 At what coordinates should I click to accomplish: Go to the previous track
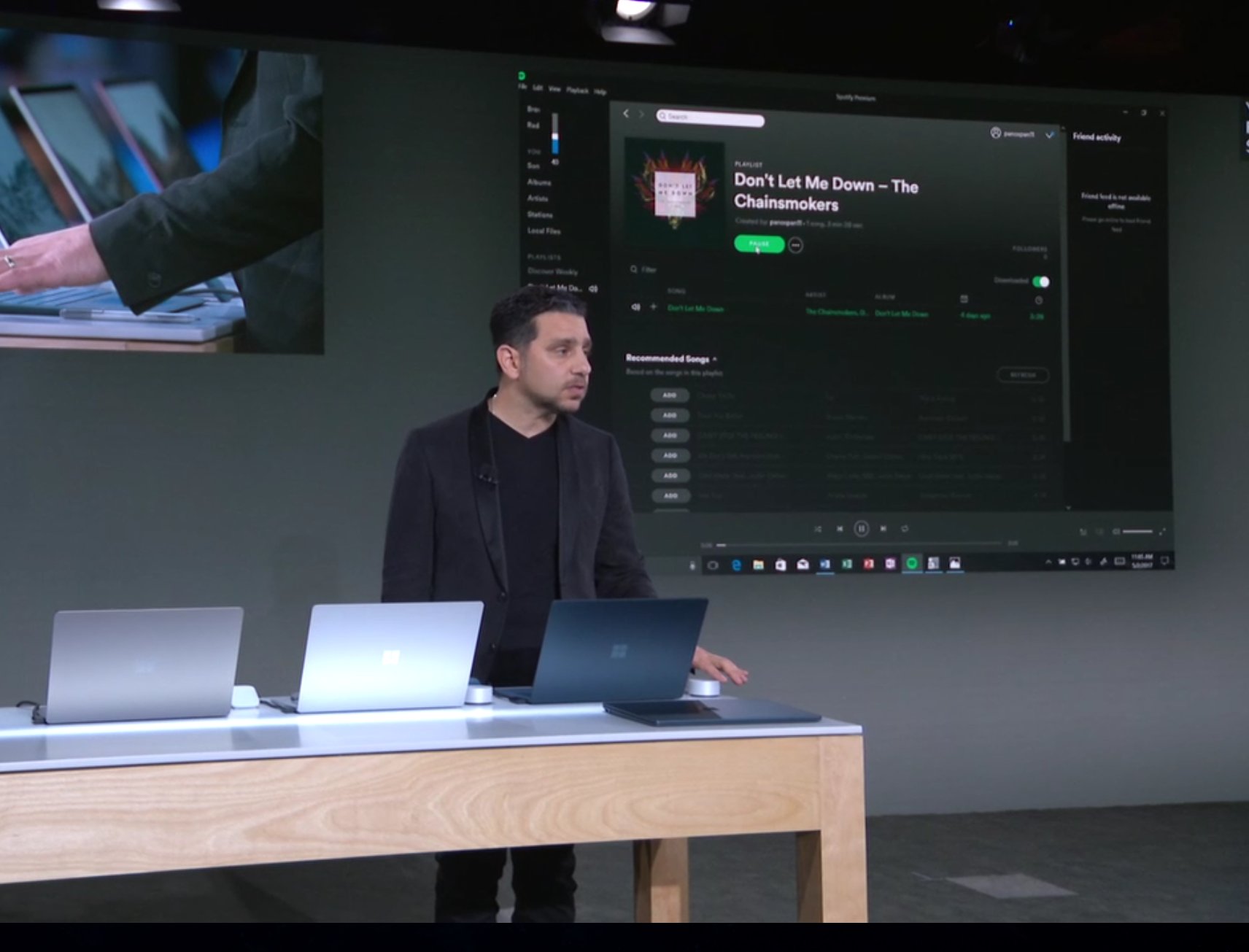(x=840, y=529)
